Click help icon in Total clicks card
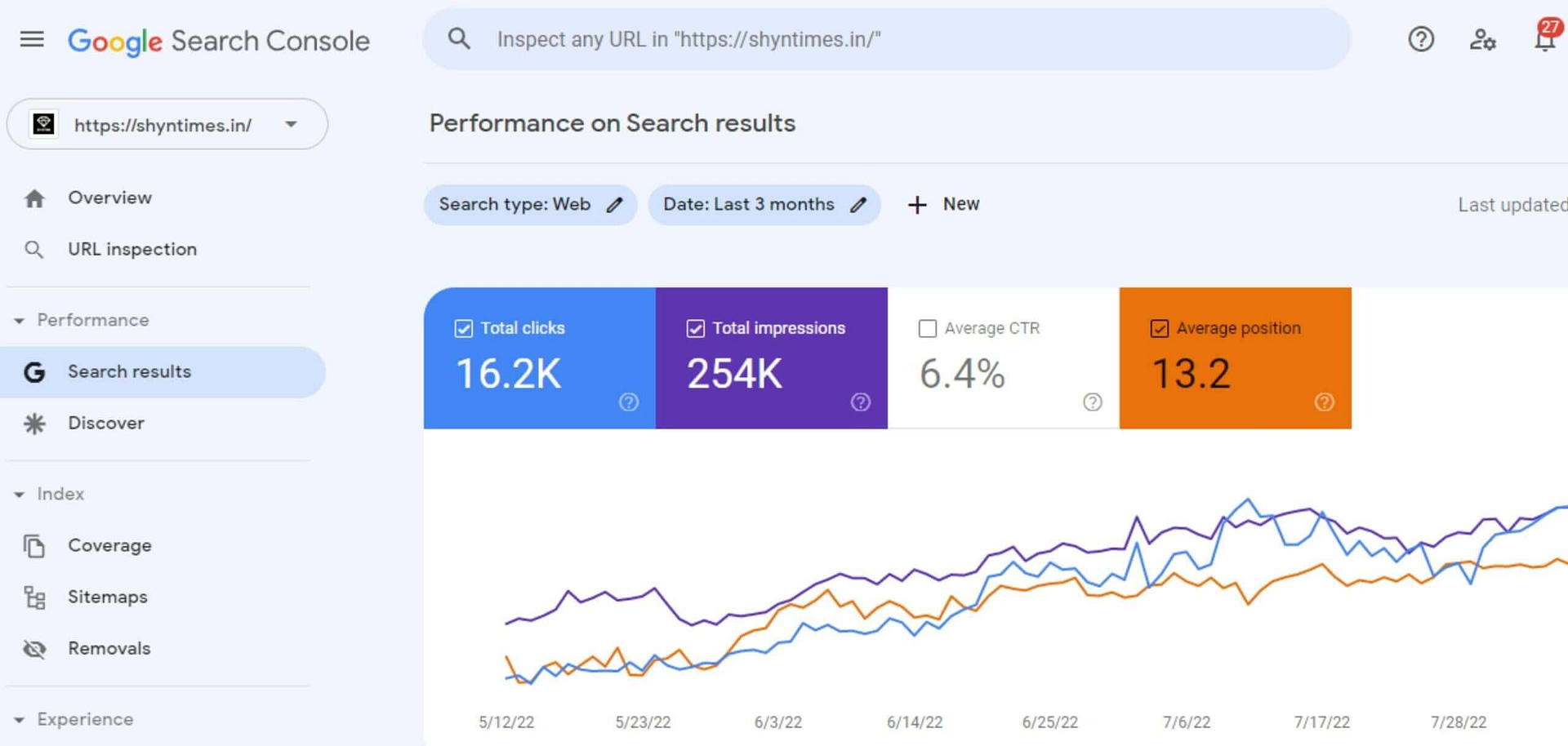The width and height of the screenshot is (1568, 746). (x=628, y=402)
